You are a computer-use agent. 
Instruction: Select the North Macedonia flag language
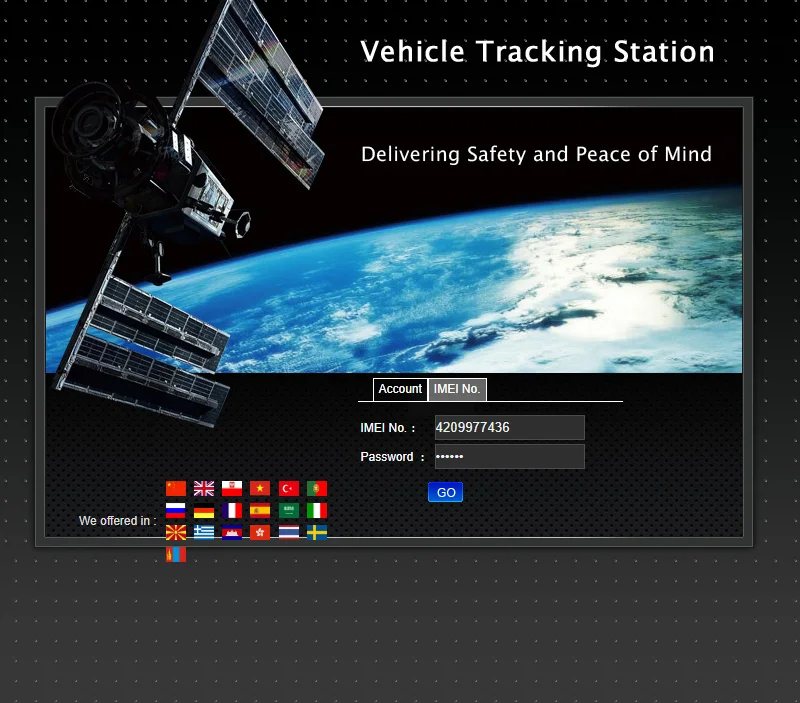pyautogui.click(x=176, y=533)
